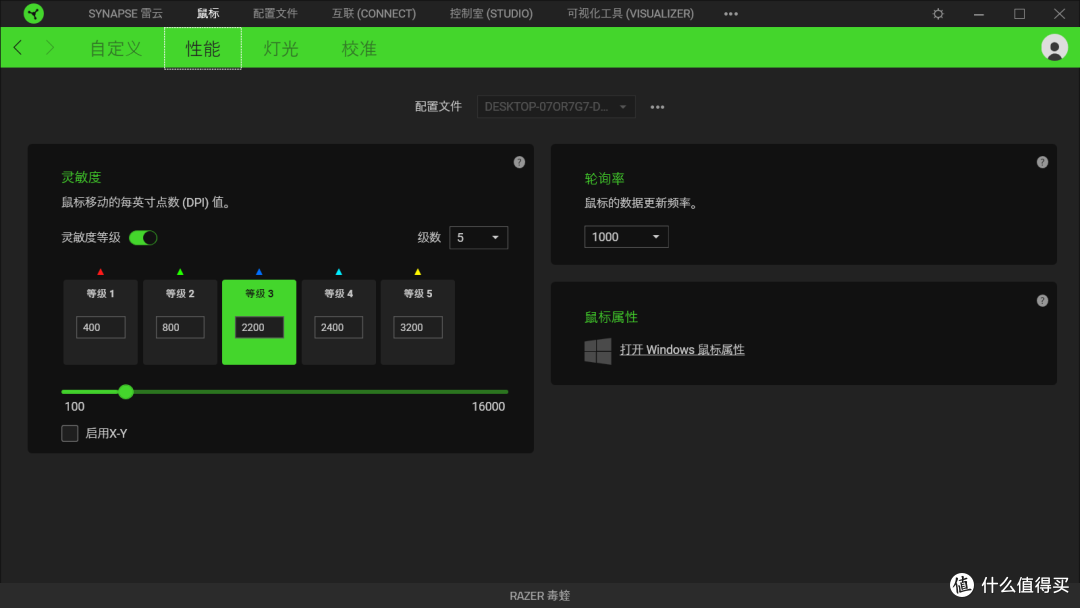The image size is (1080, 608).
Task: Enable the X-Y checkbox
Action: click(x=70, y=433)
